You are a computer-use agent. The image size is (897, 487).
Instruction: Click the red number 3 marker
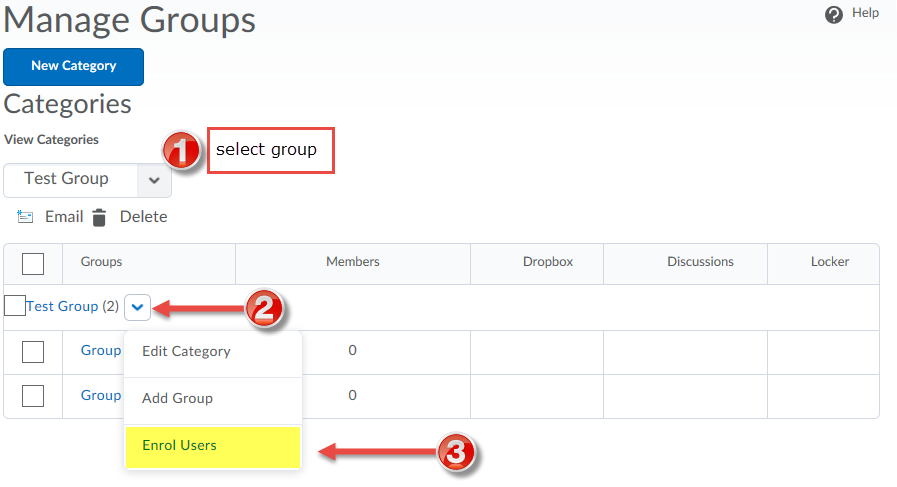(x=456, y=453)
